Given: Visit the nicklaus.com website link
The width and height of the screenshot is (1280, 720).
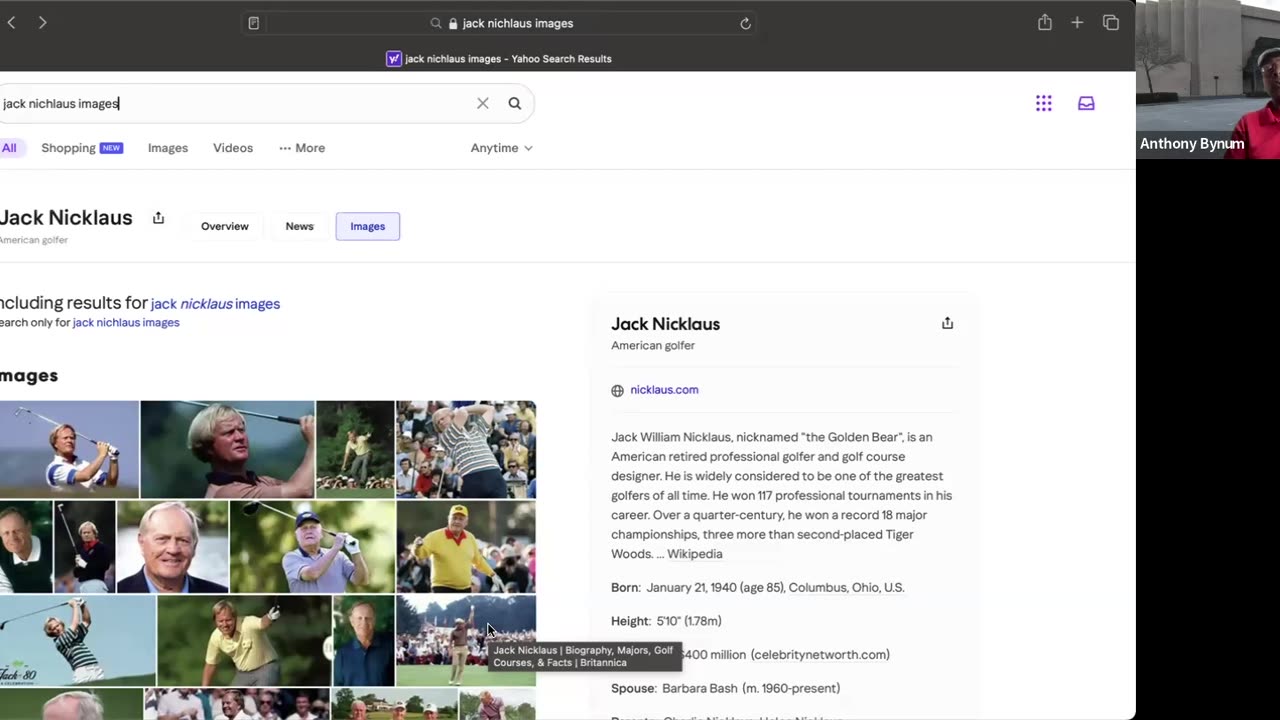Looking at the screenshot, I should tap(664, 390).
